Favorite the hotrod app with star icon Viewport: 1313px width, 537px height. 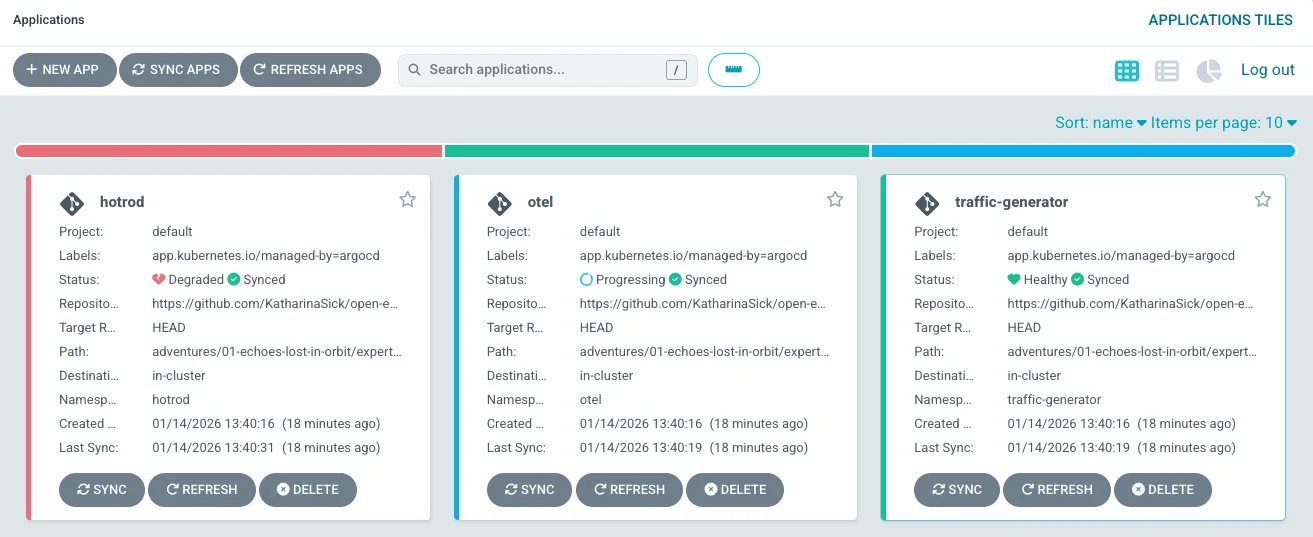[x=407, y=200]
